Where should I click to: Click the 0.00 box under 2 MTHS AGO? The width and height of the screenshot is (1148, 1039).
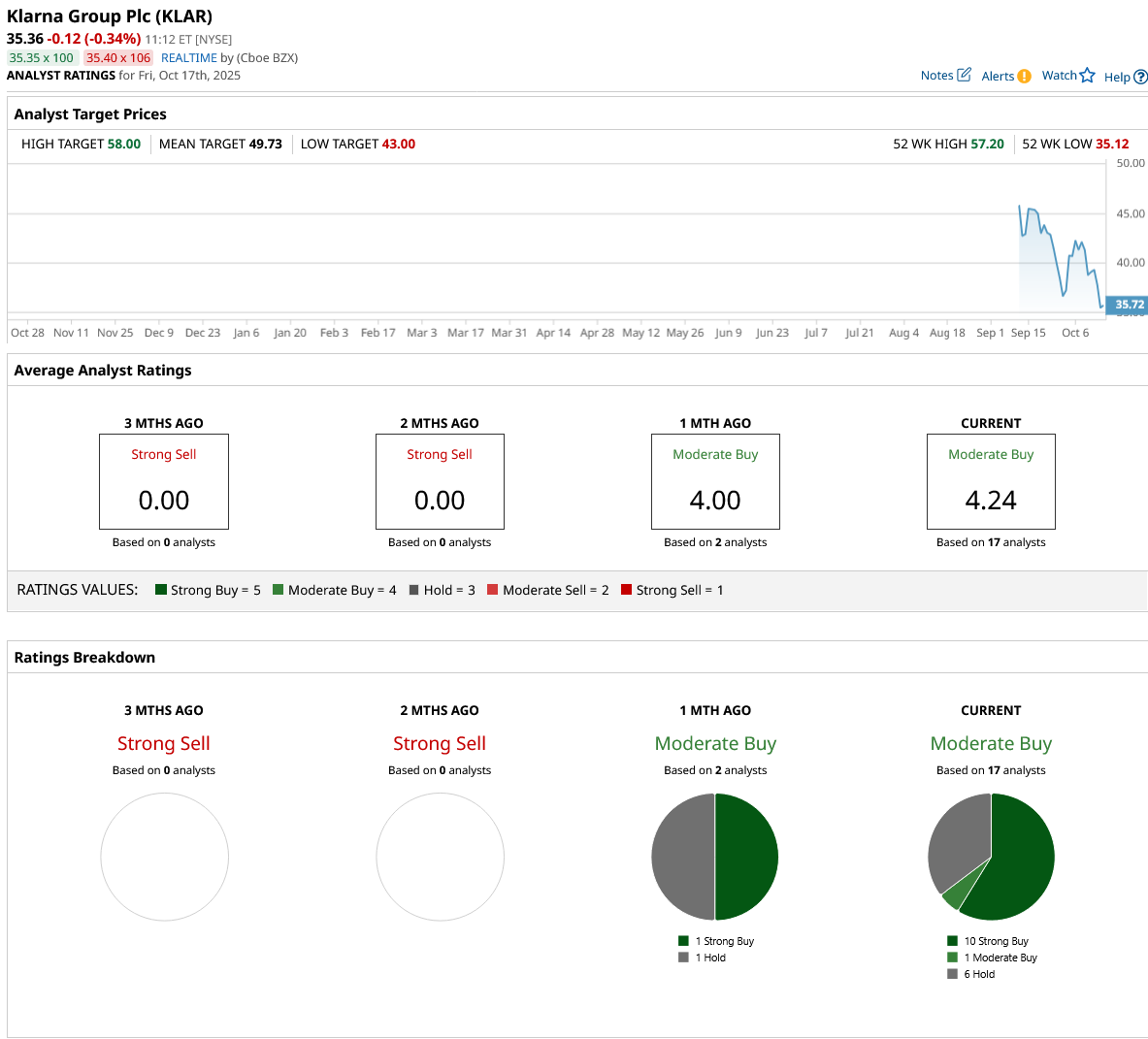click(440, 481)
